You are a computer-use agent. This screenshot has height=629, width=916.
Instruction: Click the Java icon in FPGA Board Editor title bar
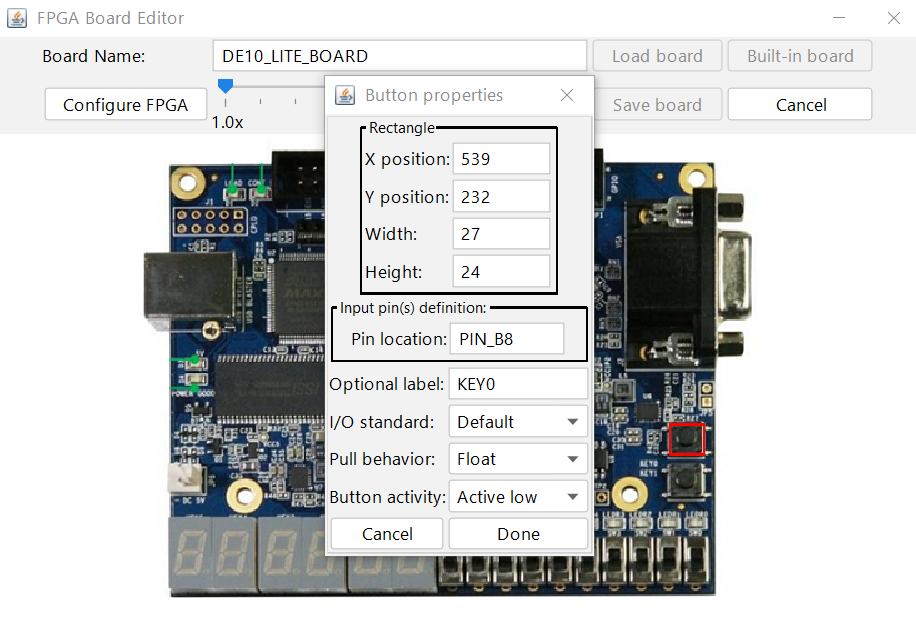(x=19, y=18)
